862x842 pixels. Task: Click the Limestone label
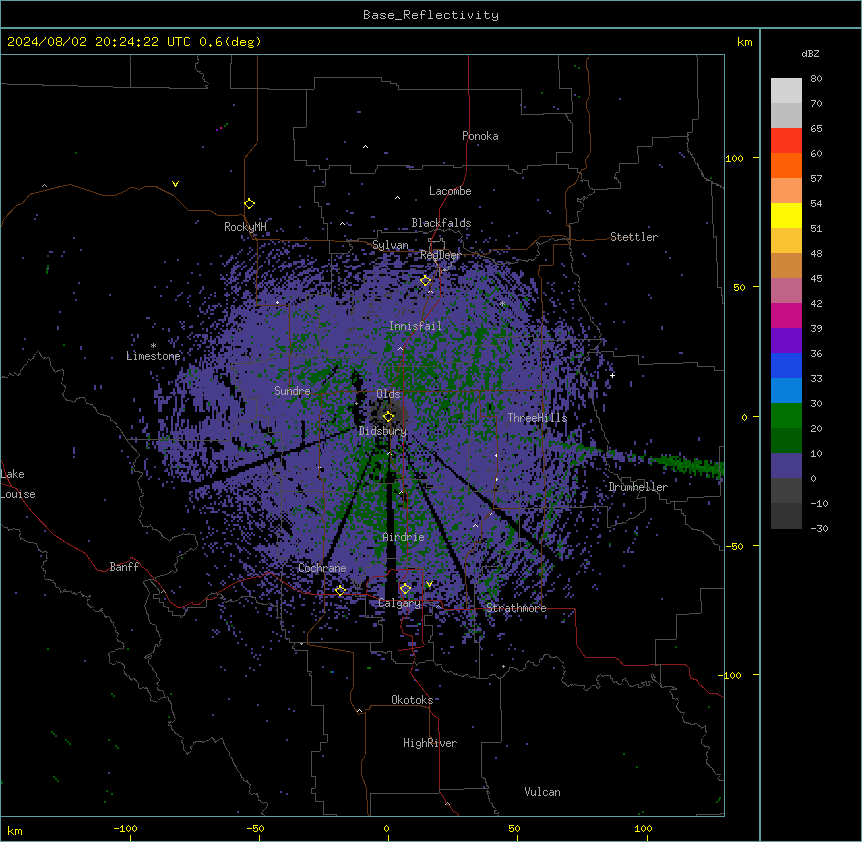(x=153, y=356)
